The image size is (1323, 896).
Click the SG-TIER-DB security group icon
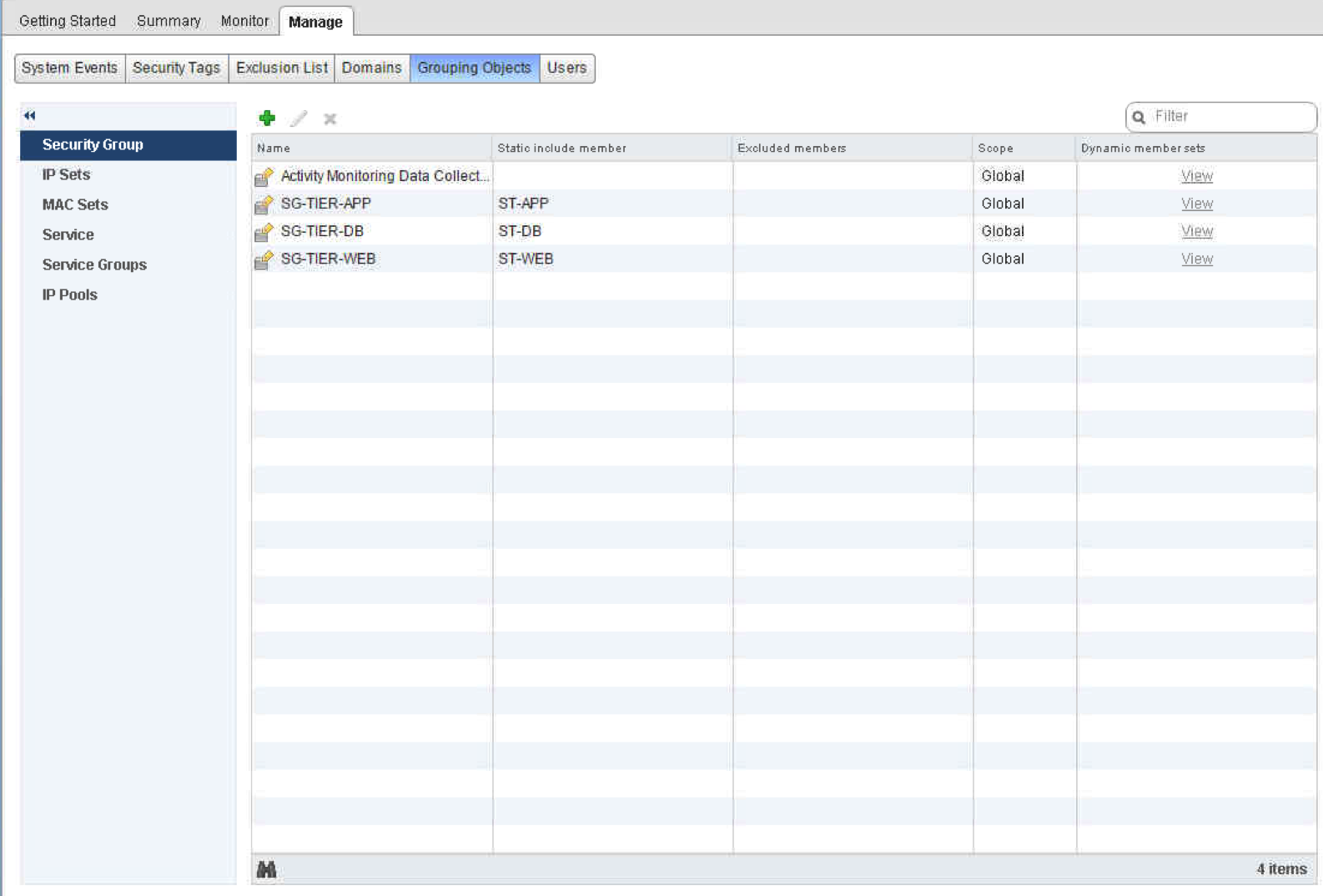tap(264, 232)
